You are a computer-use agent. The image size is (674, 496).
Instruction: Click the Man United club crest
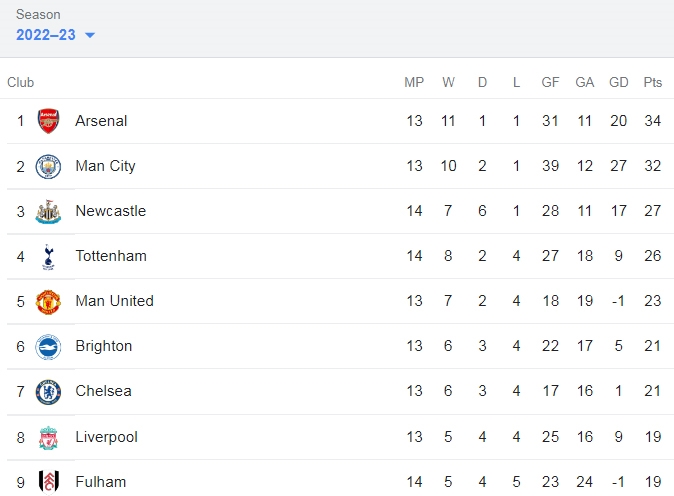(x=48, y=302)
